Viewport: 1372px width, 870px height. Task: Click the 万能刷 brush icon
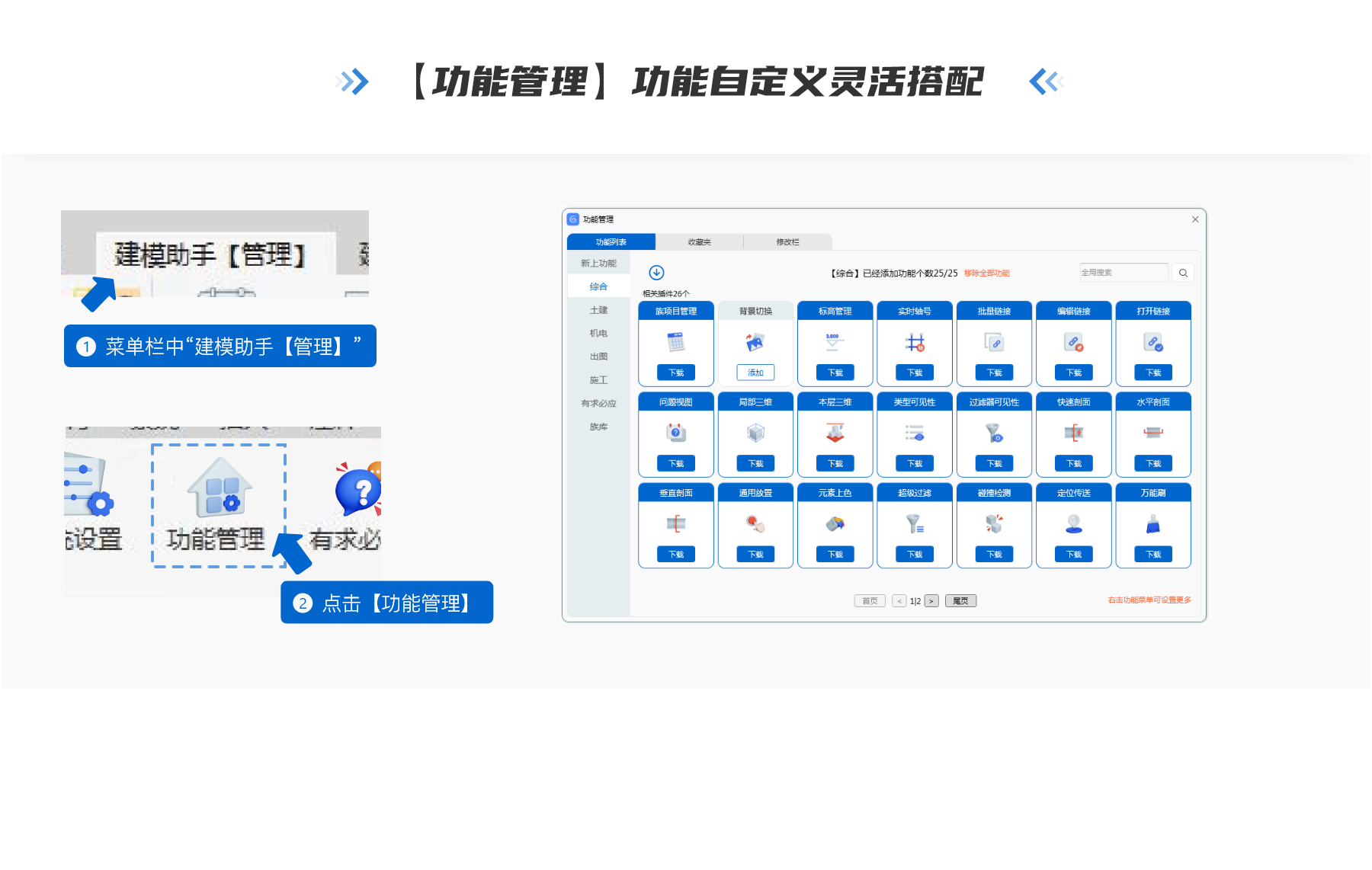pos(1153,524)
